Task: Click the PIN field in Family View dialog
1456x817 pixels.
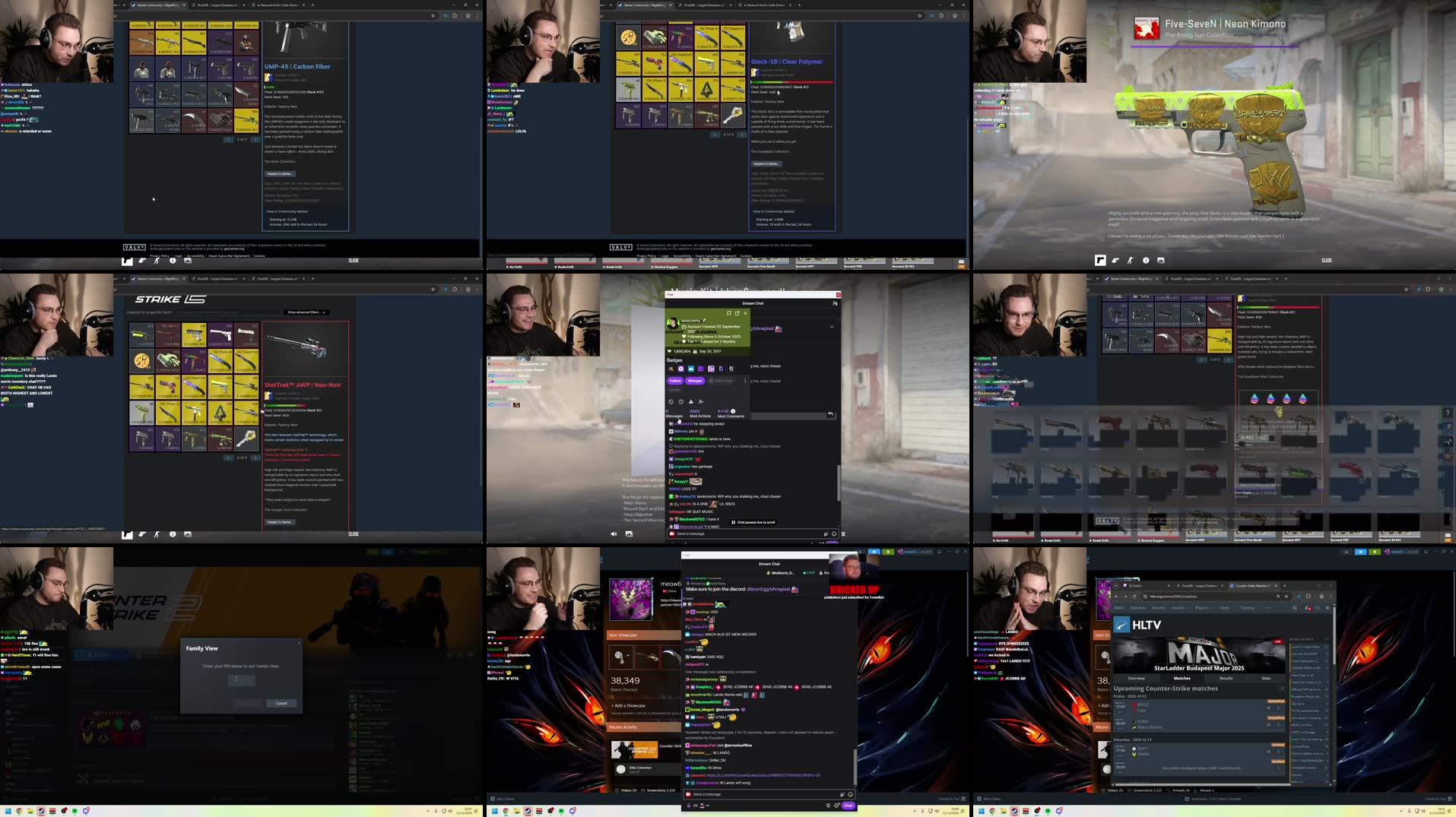Action: 240,680
